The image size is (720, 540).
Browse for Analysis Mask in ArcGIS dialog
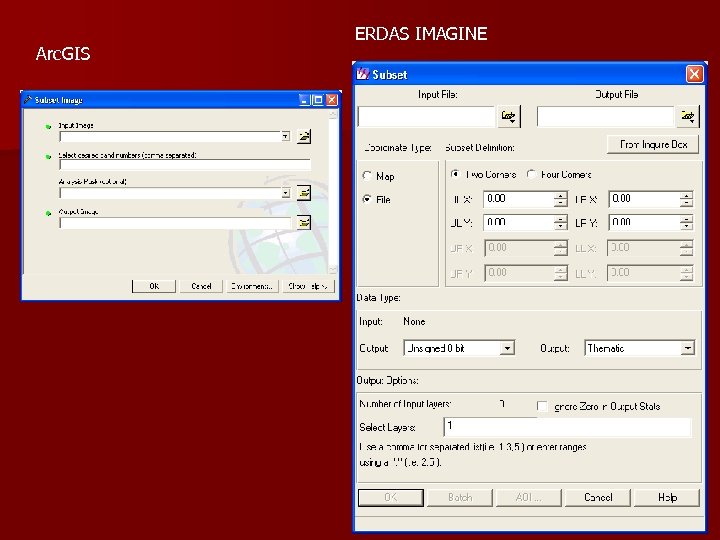point(304,193)
